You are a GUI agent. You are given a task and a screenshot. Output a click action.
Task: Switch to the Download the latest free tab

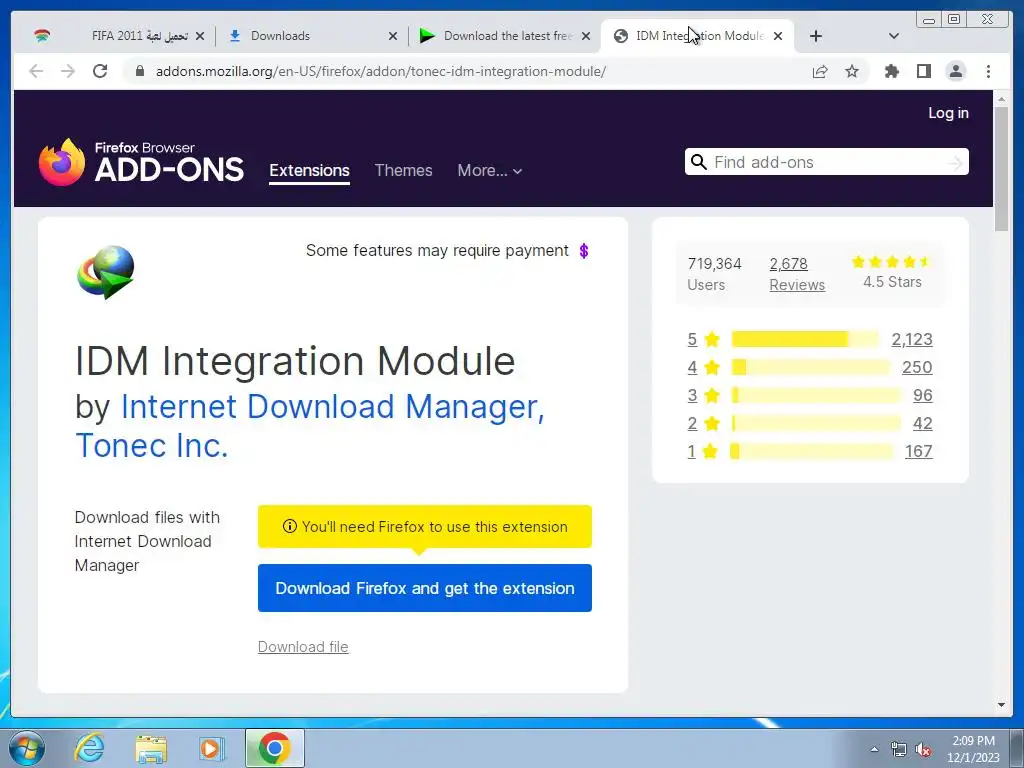[x=504, y=36]
